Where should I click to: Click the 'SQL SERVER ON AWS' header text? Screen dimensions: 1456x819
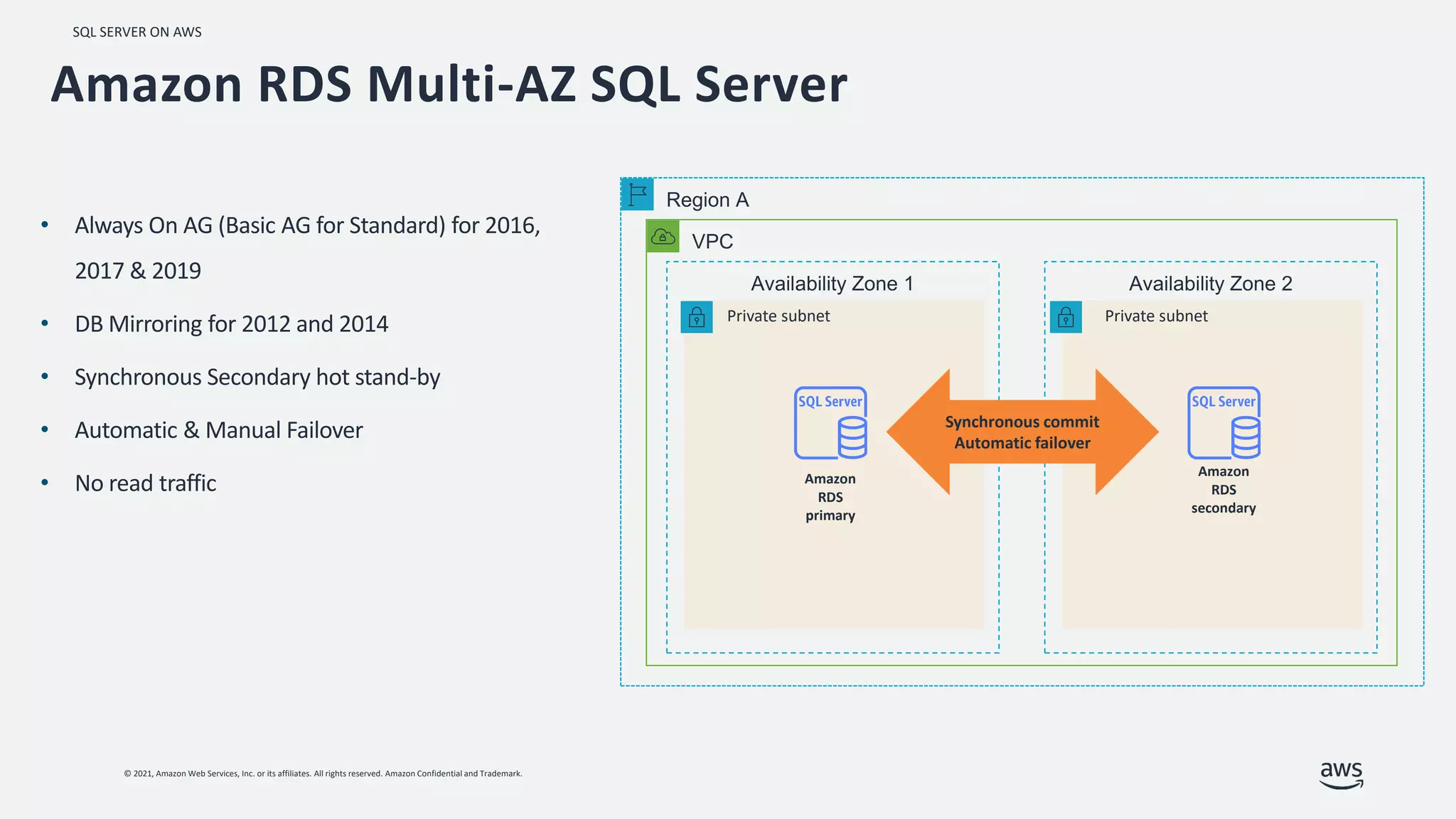click(x=137, y=32)
